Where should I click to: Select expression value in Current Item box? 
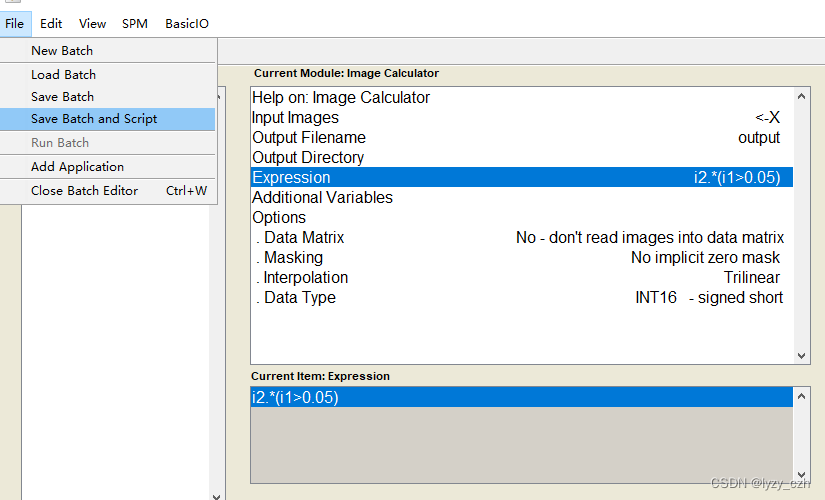296,397
